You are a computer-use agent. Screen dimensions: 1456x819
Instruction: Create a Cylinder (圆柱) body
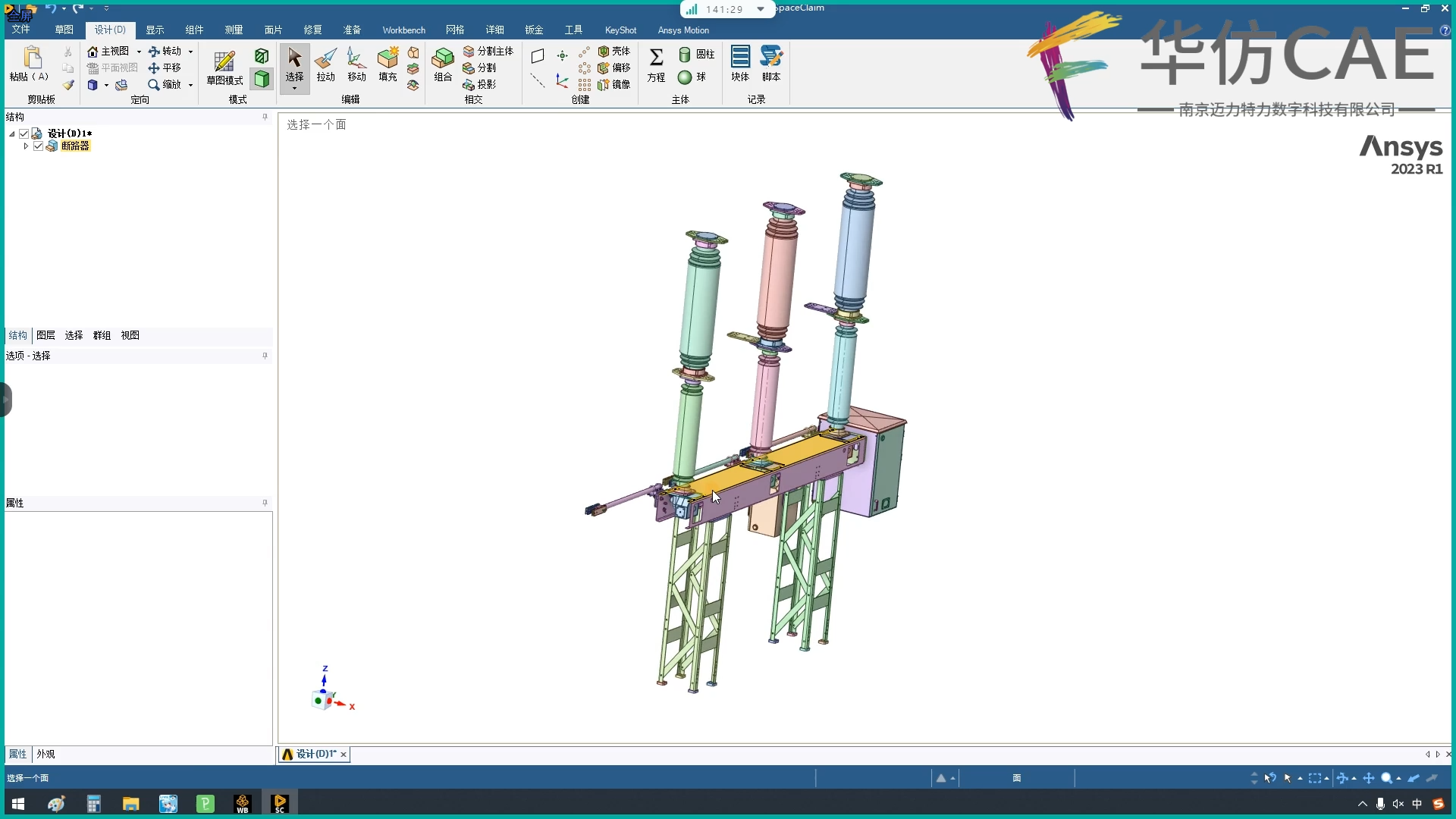(x=696, y=55)
